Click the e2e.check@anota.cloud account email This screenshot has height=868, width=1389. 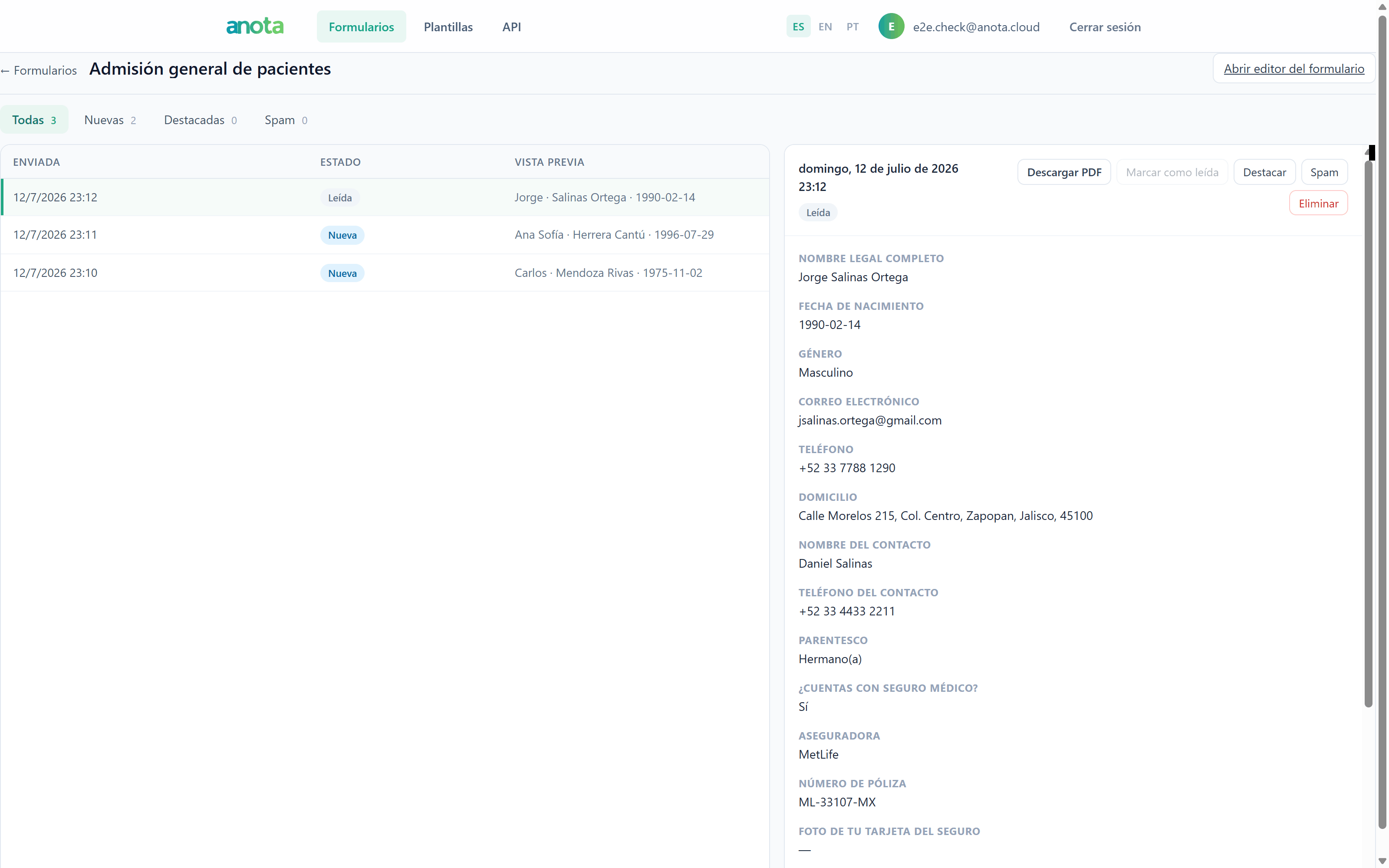(x=976, y=27)
